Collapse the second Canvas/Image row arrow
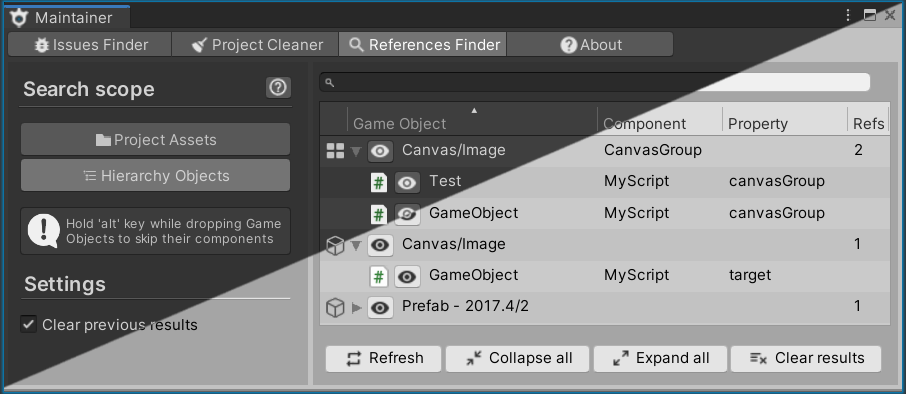 click(x=357, y=246)
